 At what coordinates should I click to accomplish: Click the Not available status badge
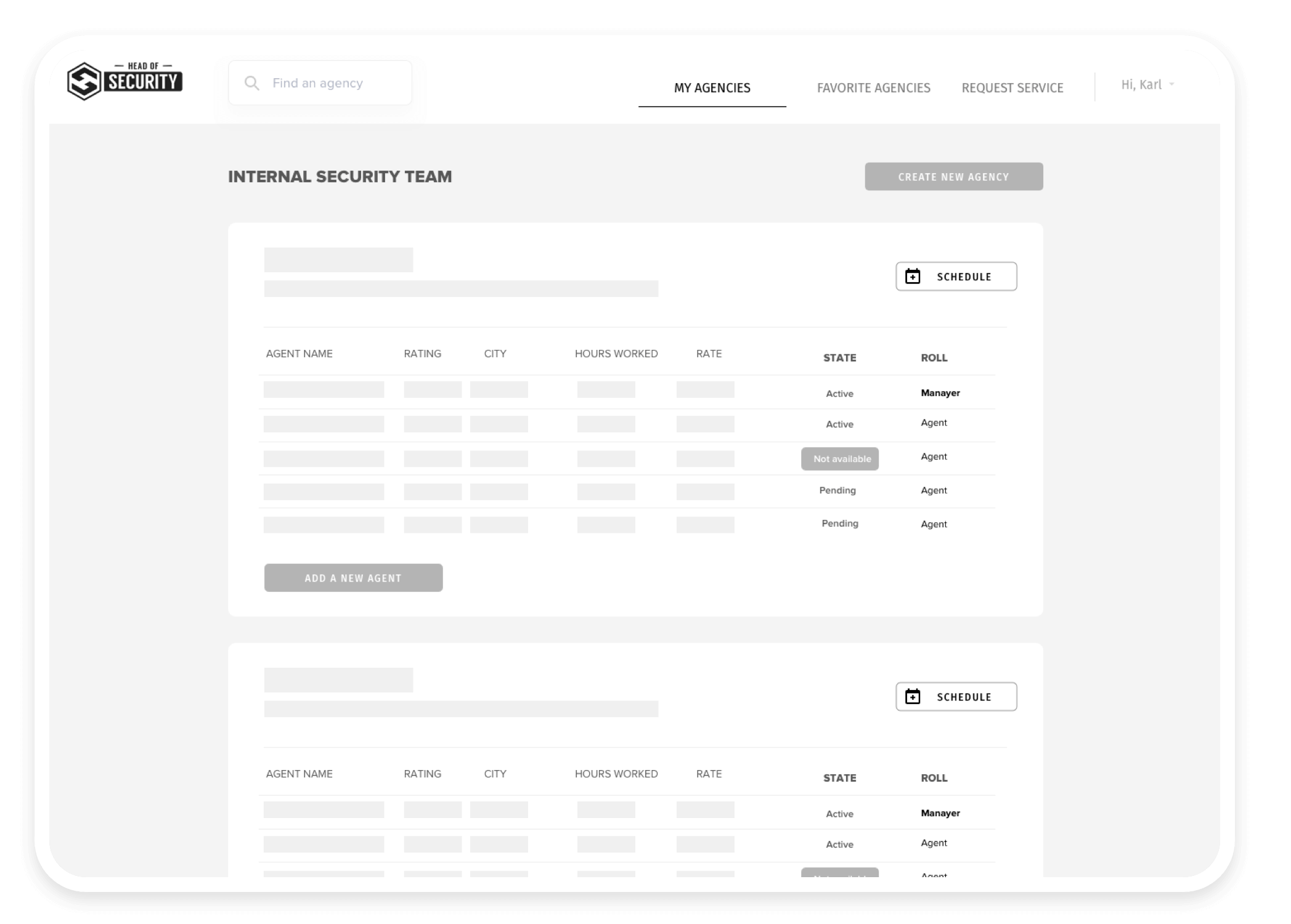click(839, 459)
